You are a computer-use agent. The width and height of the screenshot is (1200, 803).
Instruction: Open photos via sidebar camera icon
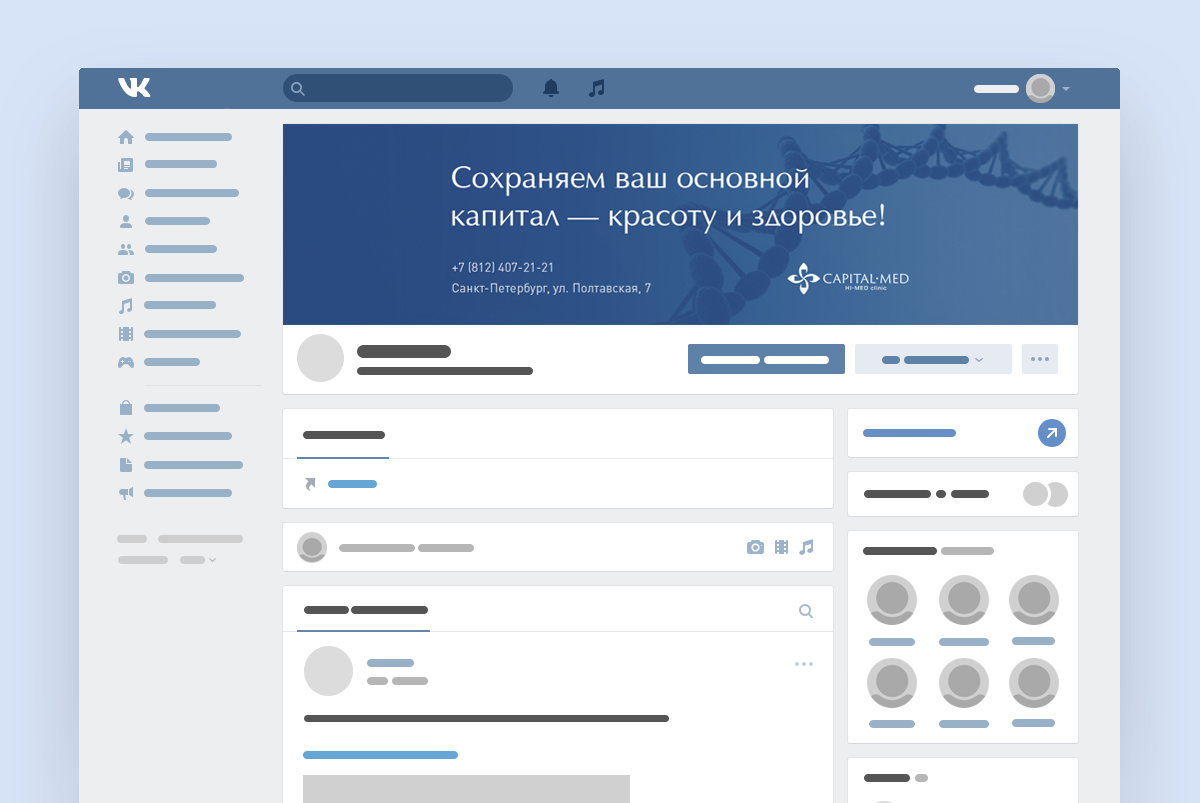tap(126, 278)
